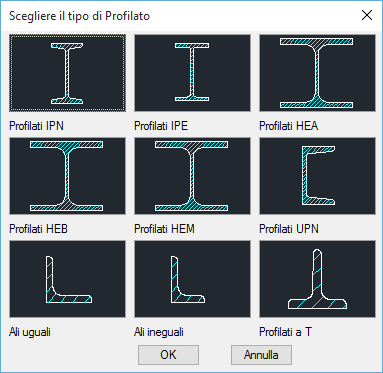Click the "Profilati HEM" label
The width and height of the screenshot is (383, 373).
click(164, 229)
